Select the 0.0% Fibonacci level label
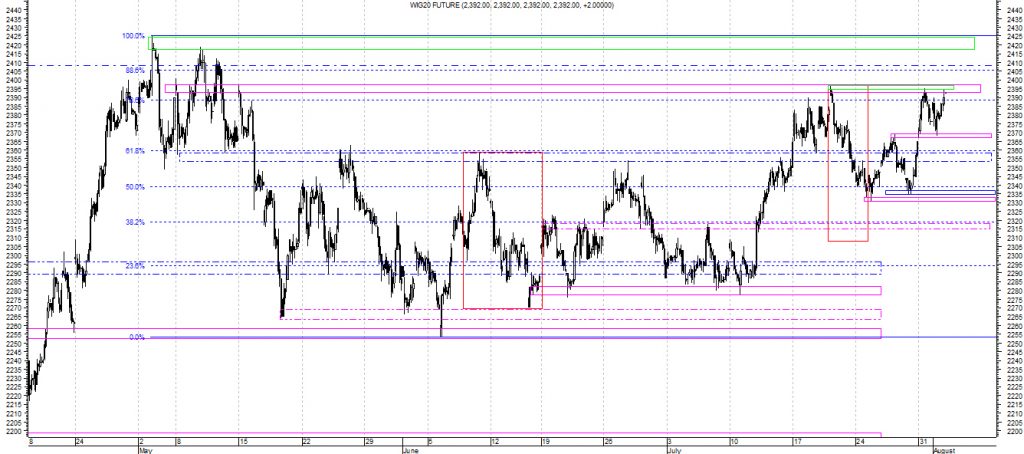Screen dimensions: 1024x454 point(136,337)
